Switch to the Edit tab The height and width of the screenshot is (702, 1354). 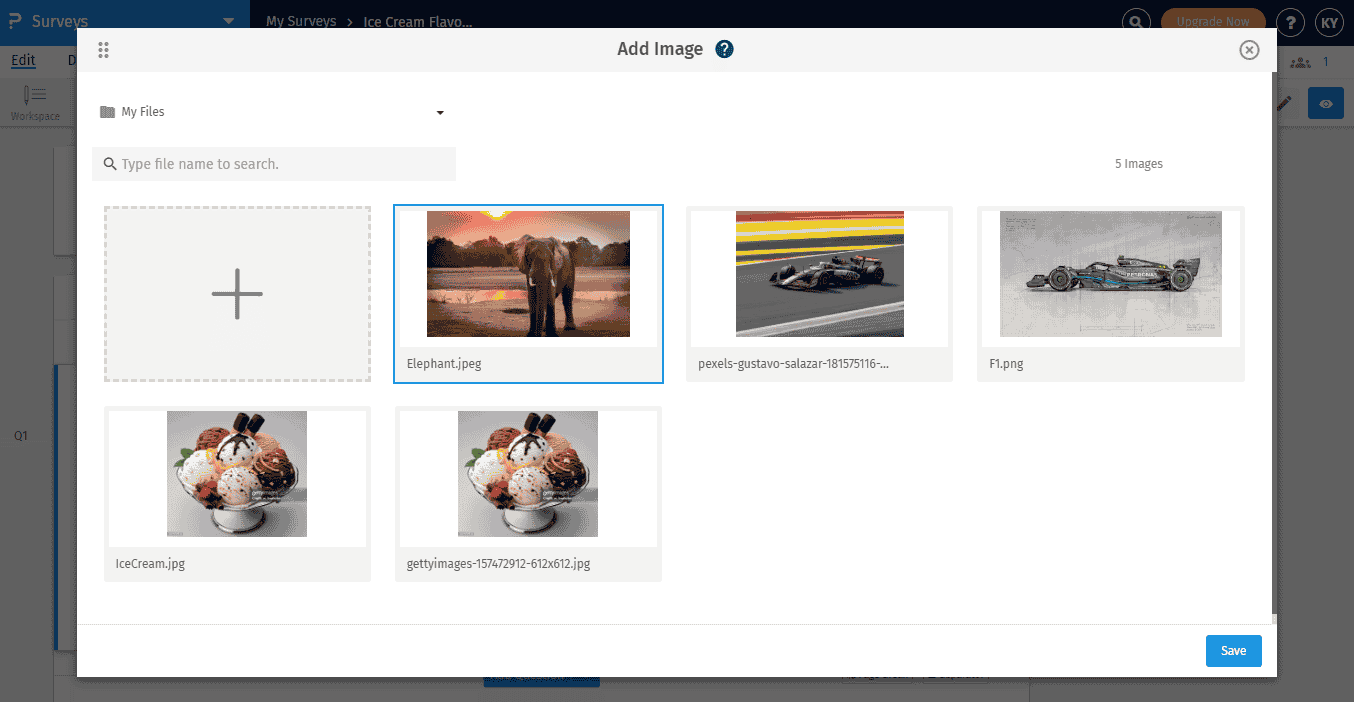23,60
